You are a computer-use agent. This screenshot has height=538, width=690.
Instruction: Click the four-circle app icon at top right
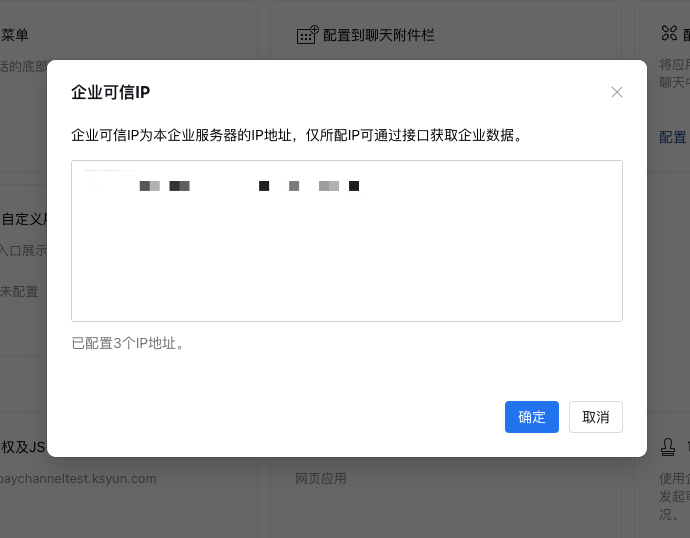coord(669,33)
